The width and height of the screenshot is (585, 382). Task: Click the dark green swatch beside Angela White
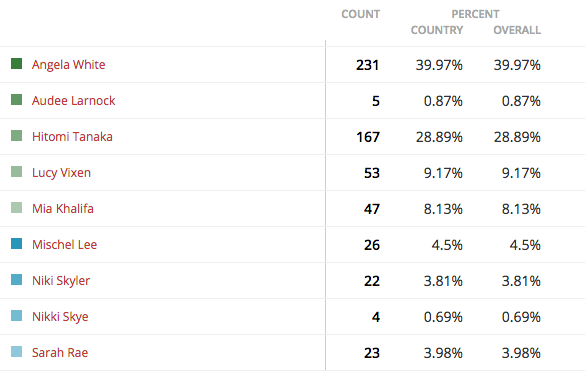[x=16, y=63]
